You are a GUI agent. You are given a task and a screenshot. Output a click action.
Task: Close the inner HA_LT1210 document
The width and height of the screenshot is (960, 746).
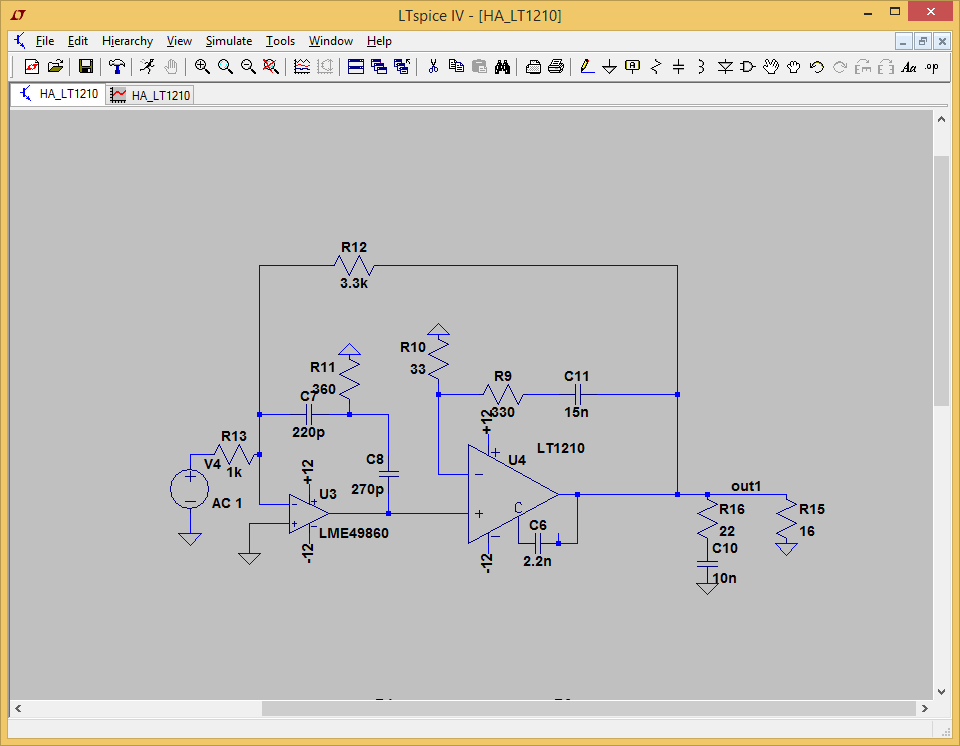(x=942, y=42)
